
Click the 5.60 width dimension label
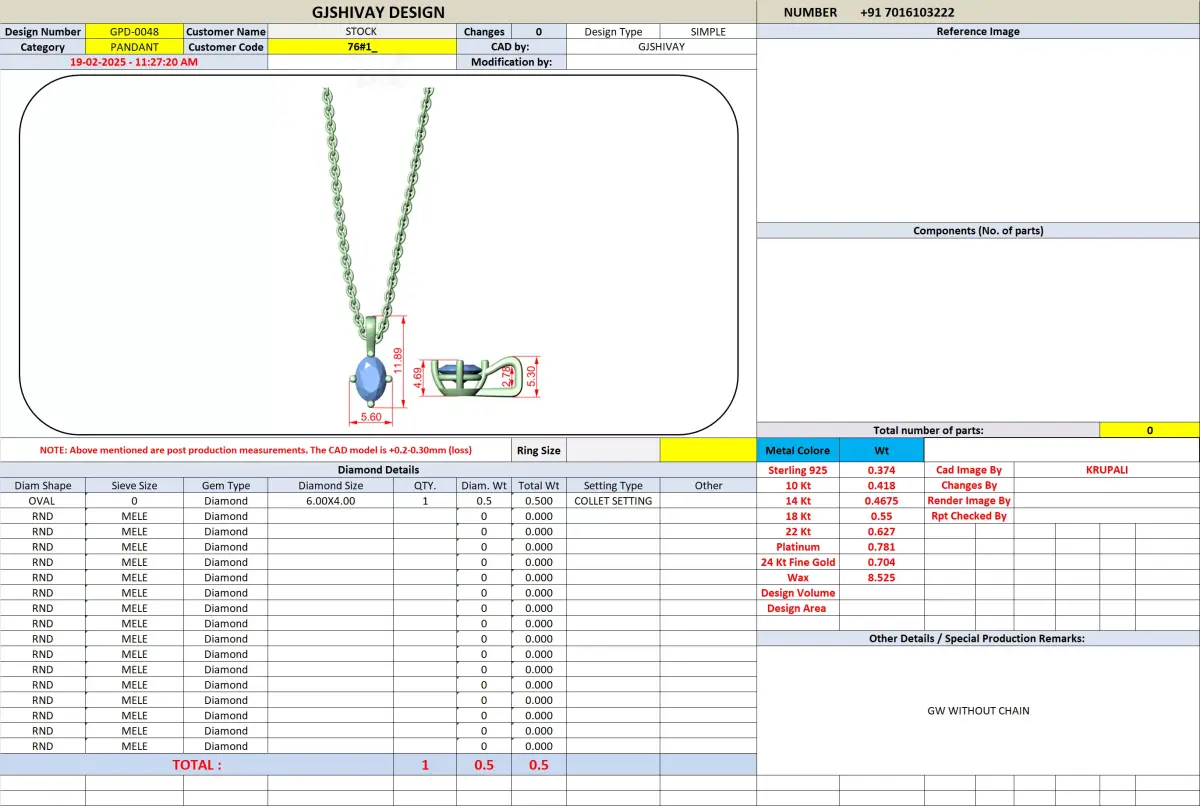(x=371, y=417)
